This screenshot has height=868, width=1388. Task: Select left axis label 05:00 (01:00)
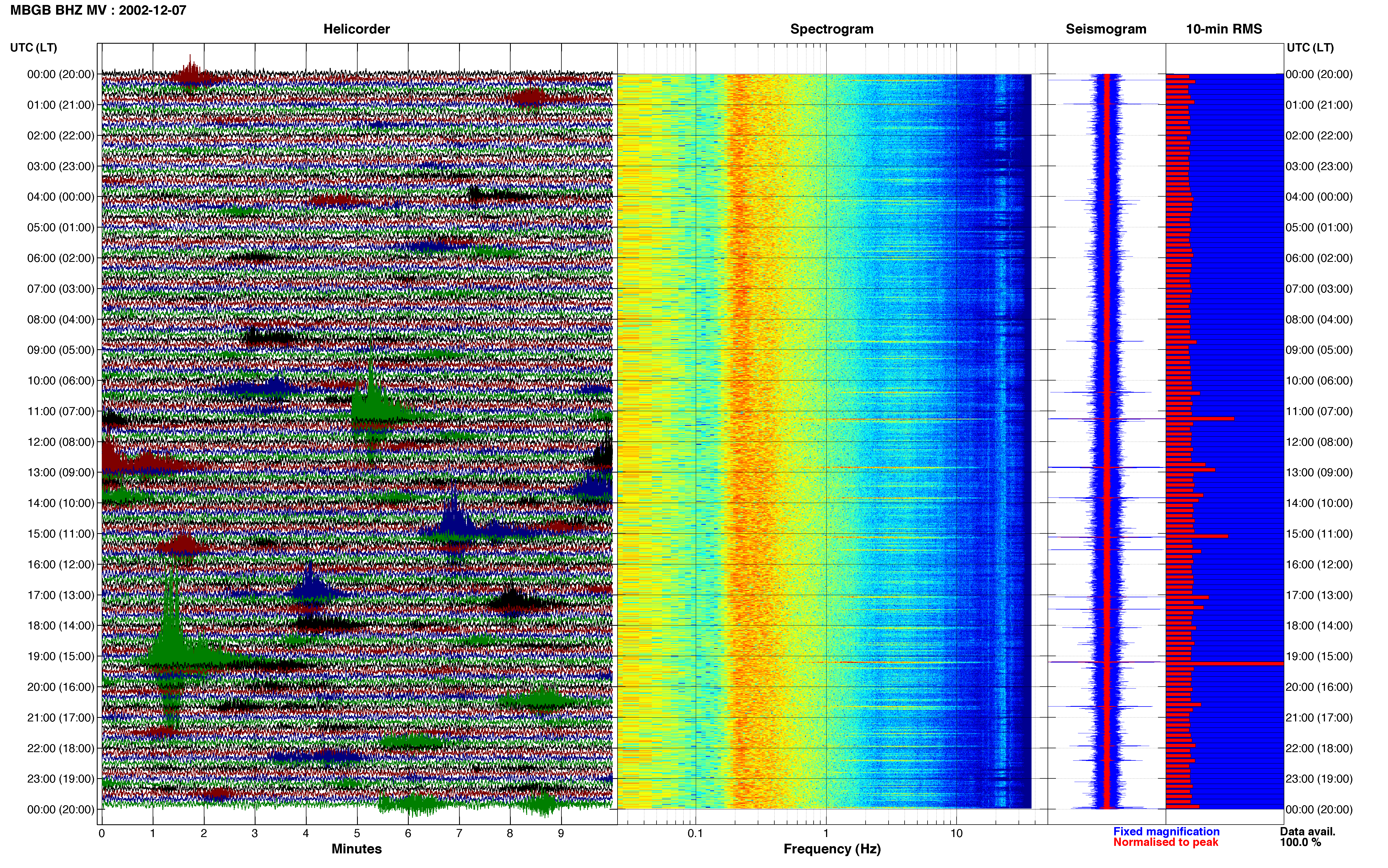(61, 227)
